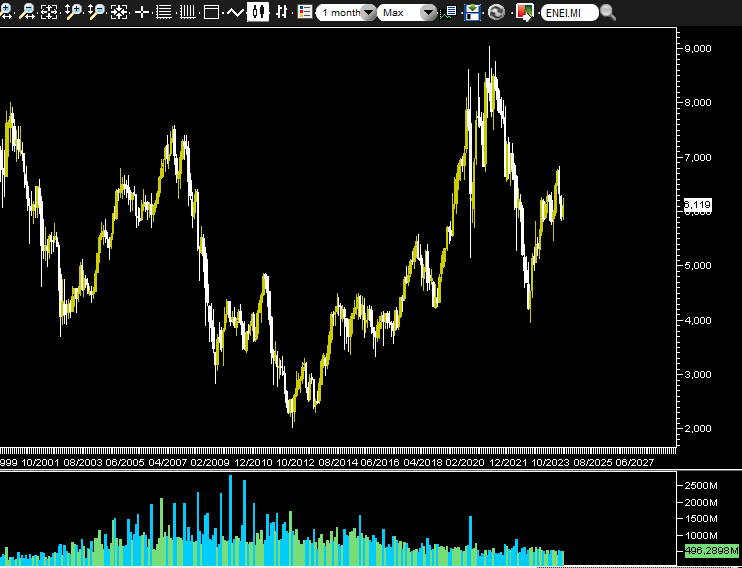Click the vertical zoom in magnifier
The width and height of the screenshot is (742, 568).
73,12
